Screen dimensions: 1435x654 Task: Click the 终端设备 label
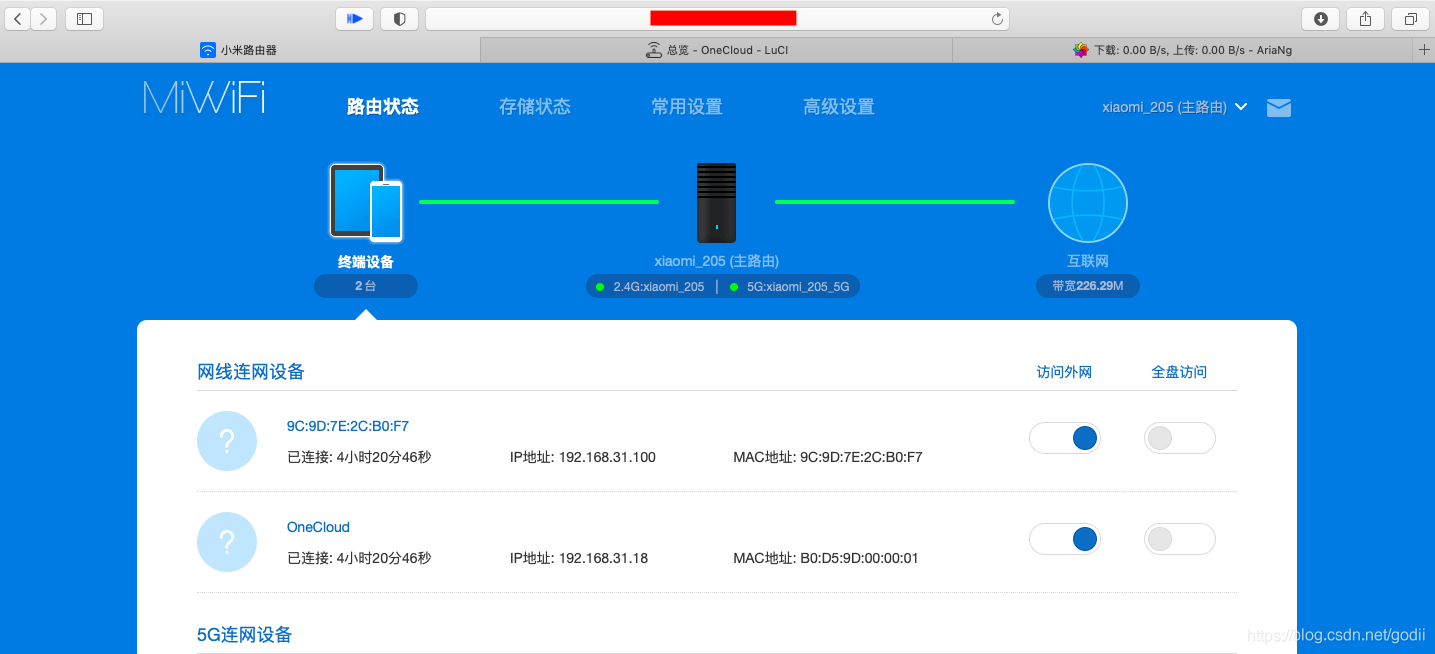366,262
